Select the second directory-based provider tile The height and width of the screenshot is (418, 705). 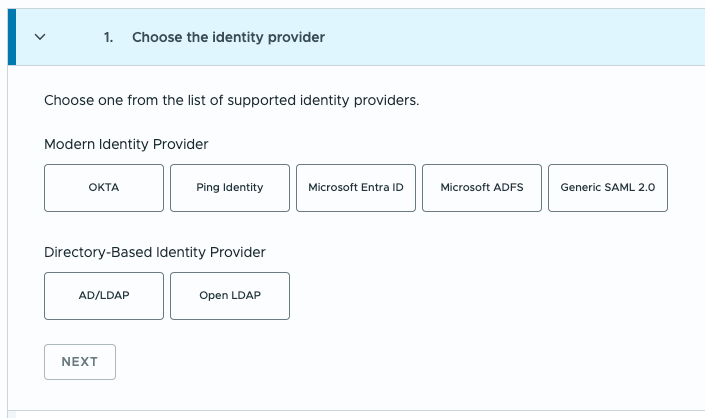230,296
